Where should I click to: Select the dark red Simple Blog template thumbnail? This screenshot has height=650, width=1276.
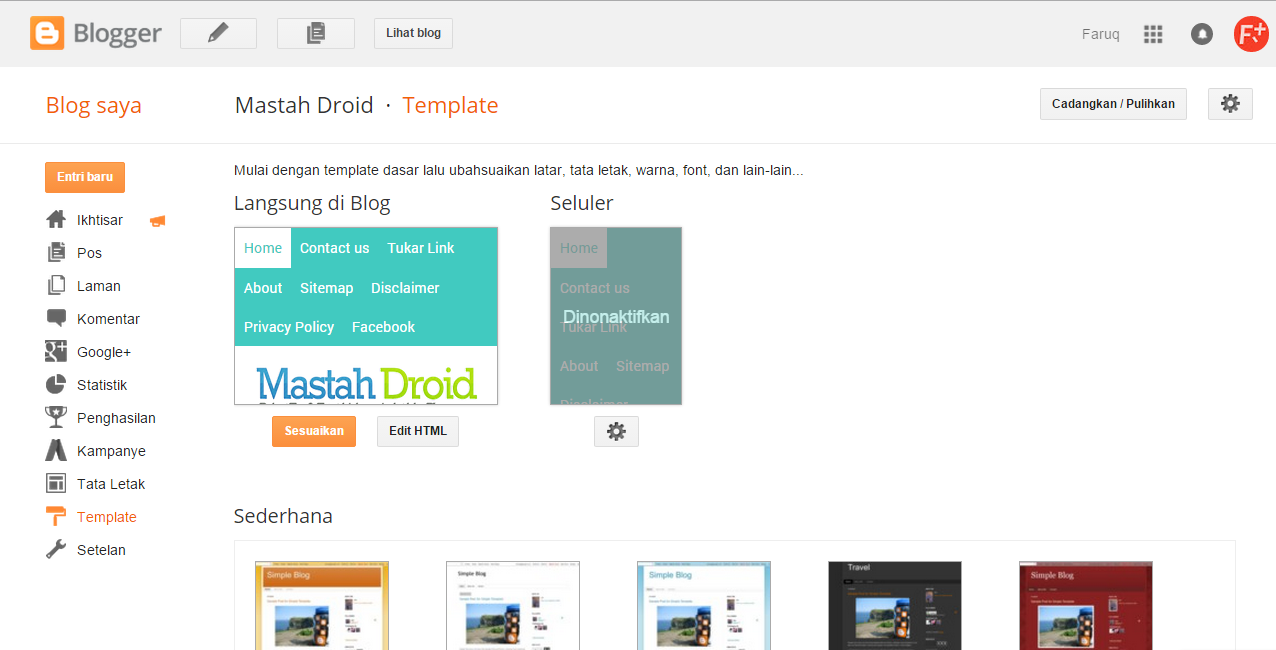(x=1086, y=605)
